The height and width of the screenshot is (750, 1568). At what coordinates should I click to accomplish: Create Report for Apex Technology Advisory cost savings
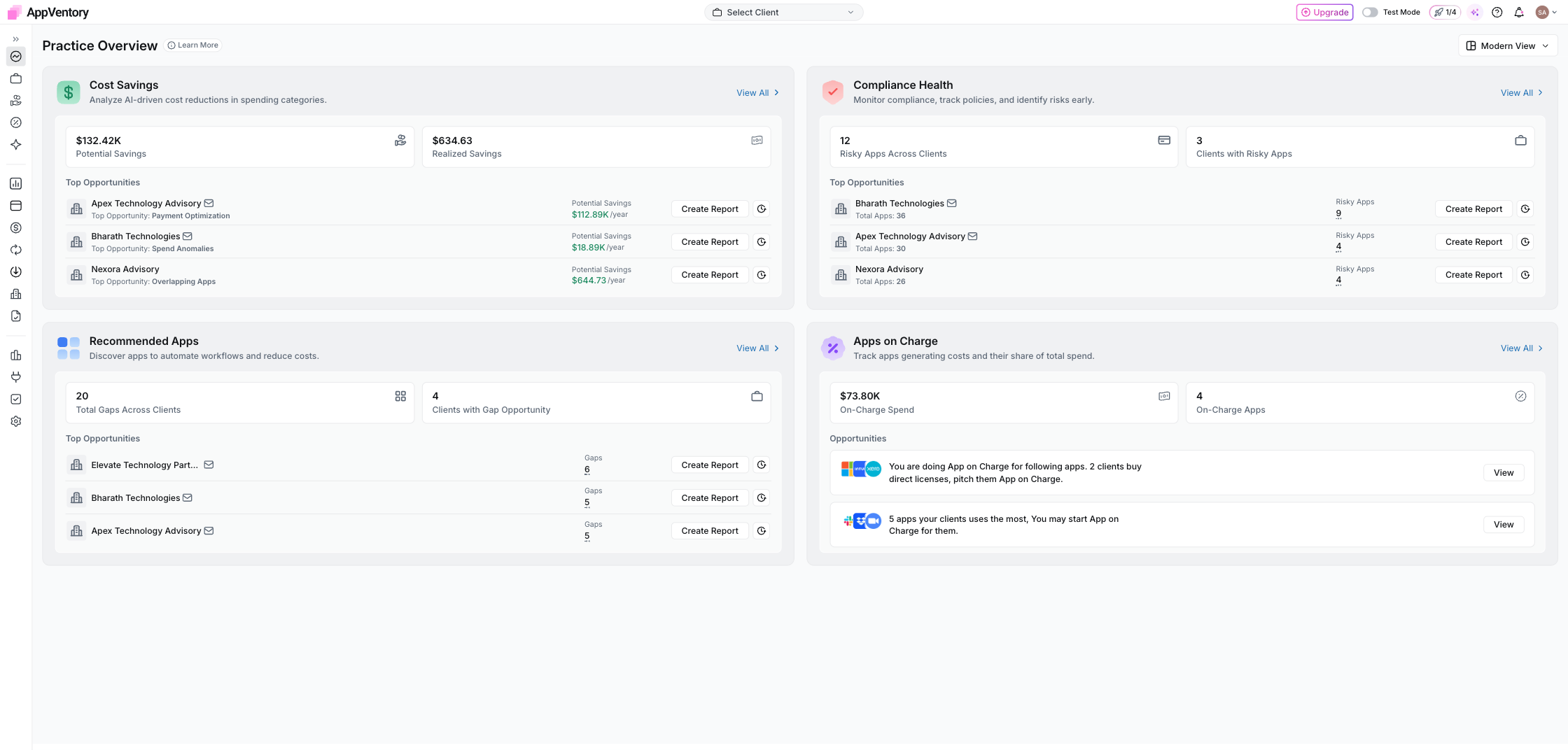(x=710, y=208)
